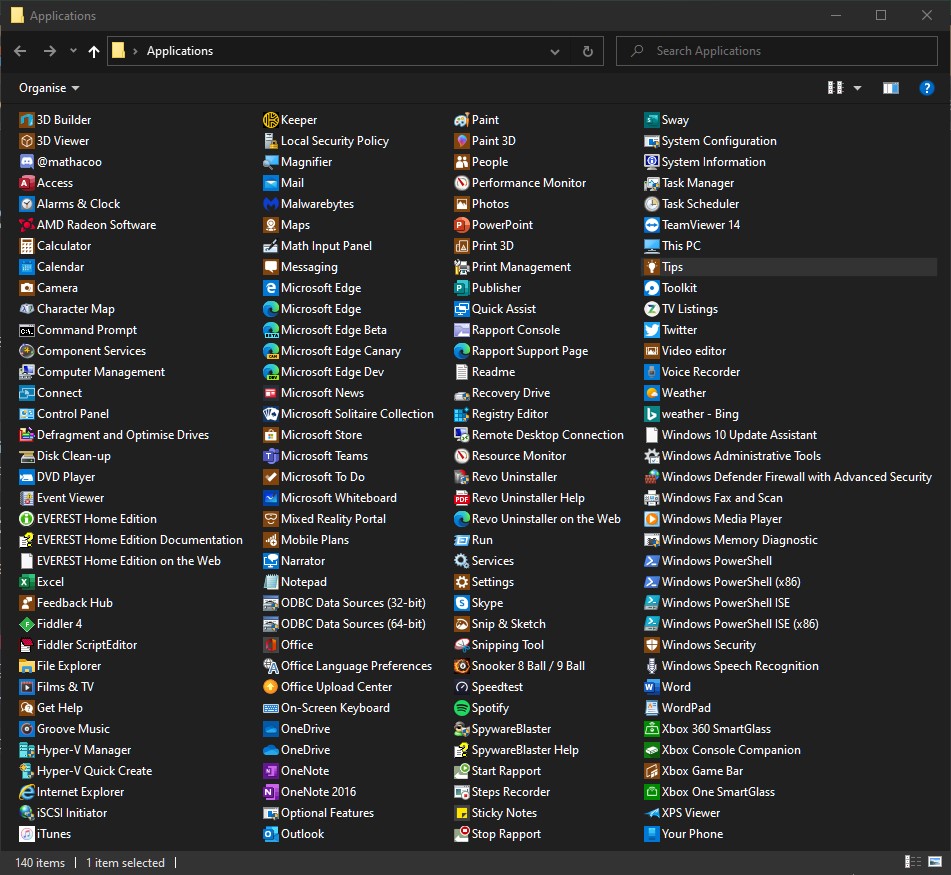Screen dimensions: 951x875
Task: Click the Xbox Game Bar icon
Action: (x=652, y=771)
